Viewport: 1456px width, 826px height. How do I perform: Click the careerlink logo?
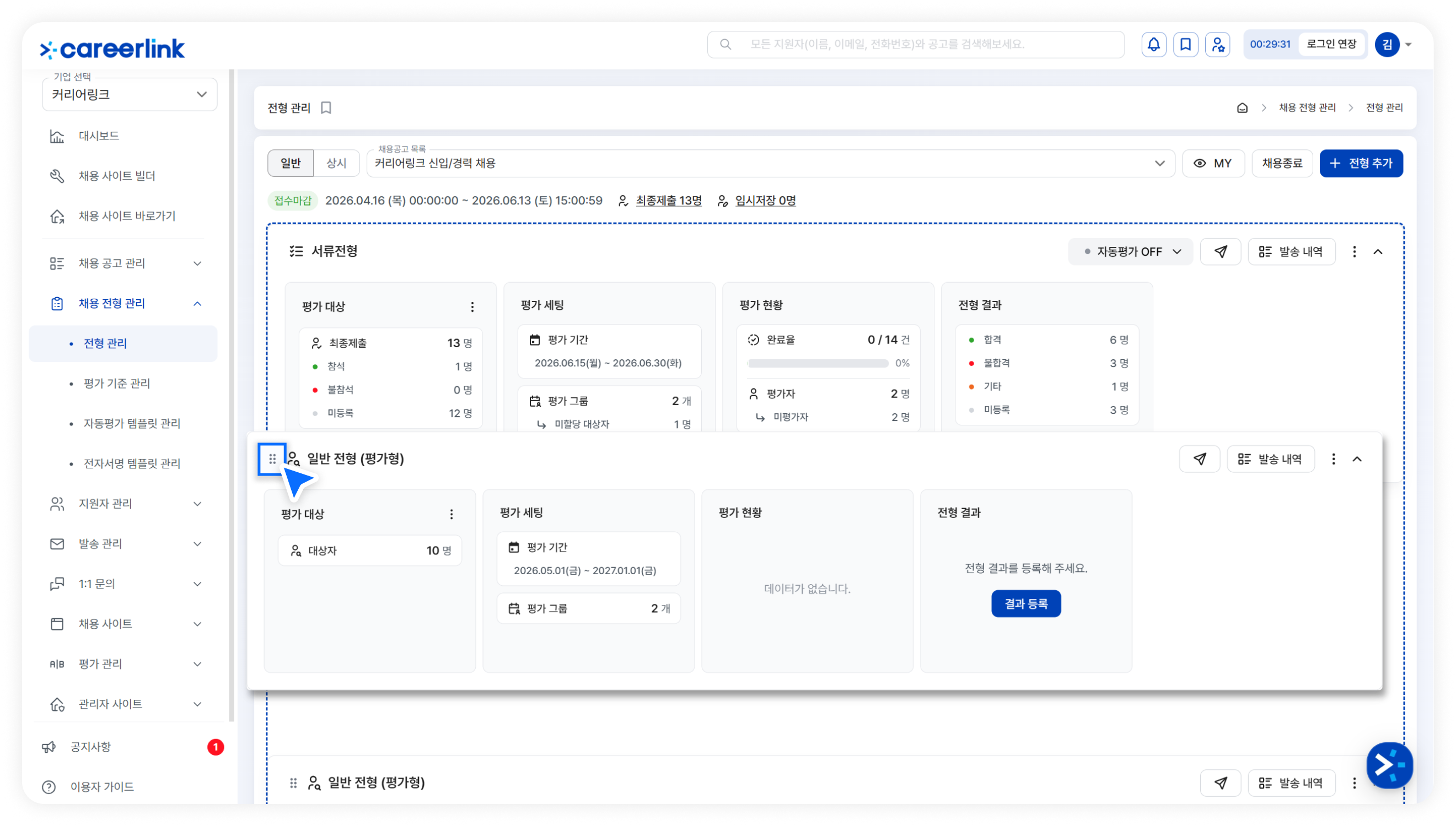pyautogui.click(x=112, y=49)
